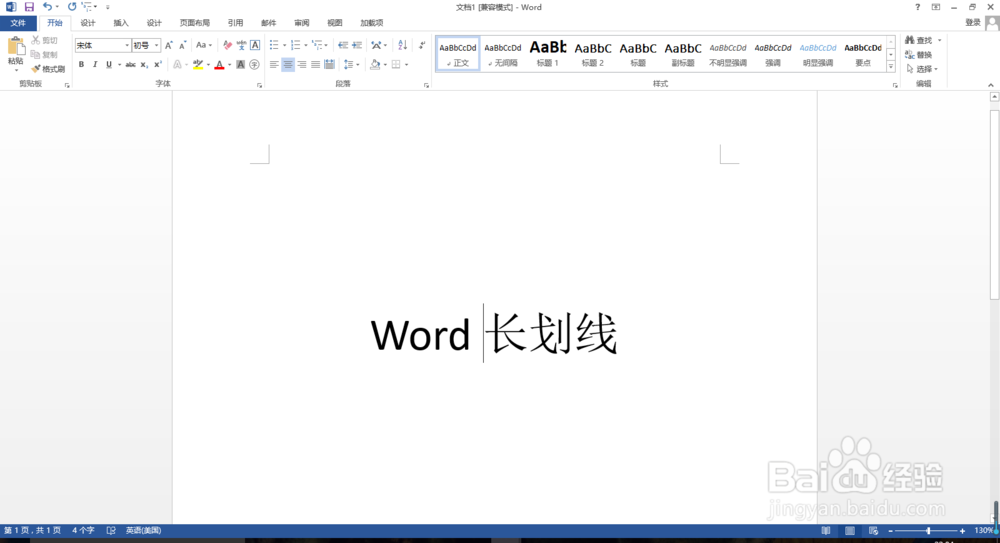Click the yellow text highlight color button
Viewport: 1000px width, 543px height.
point(198,64)
